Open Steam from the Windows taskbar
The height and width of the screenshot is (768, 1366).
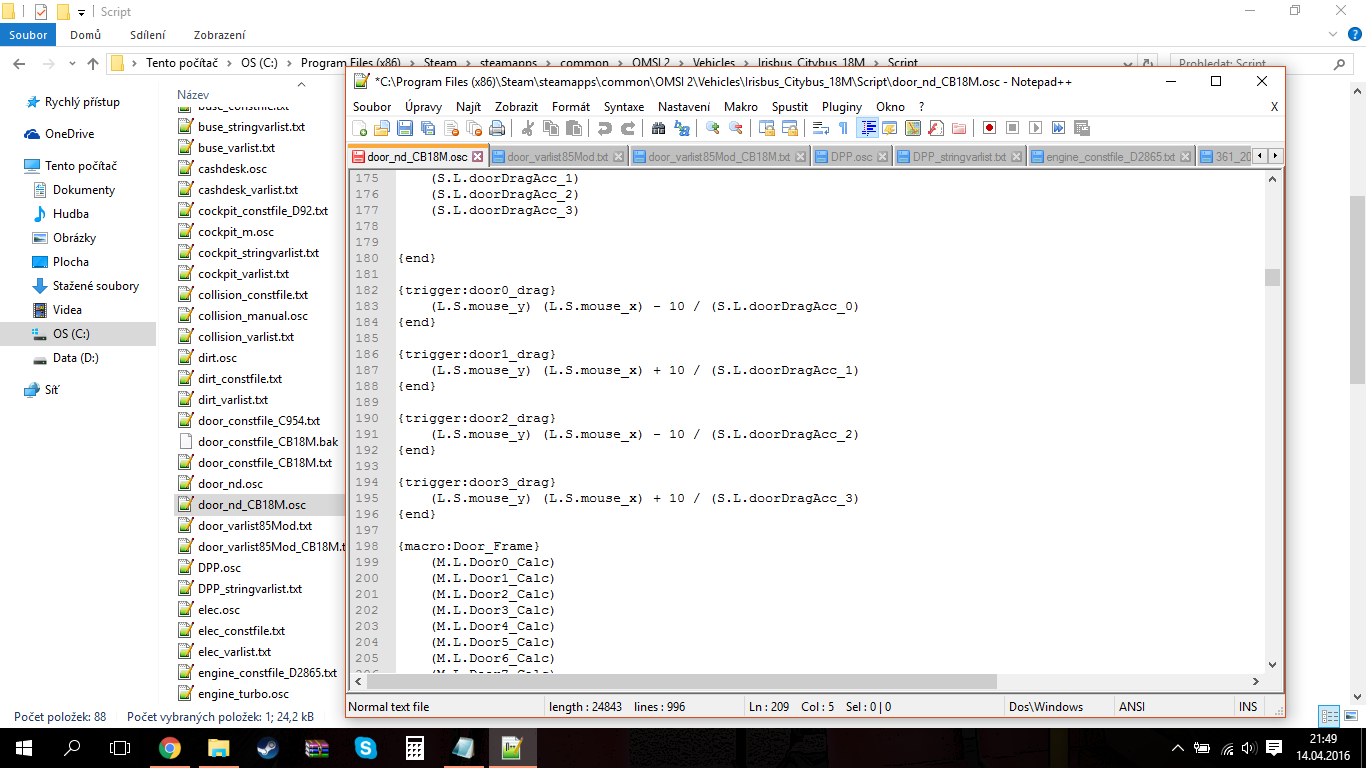(x=267, y=747)
